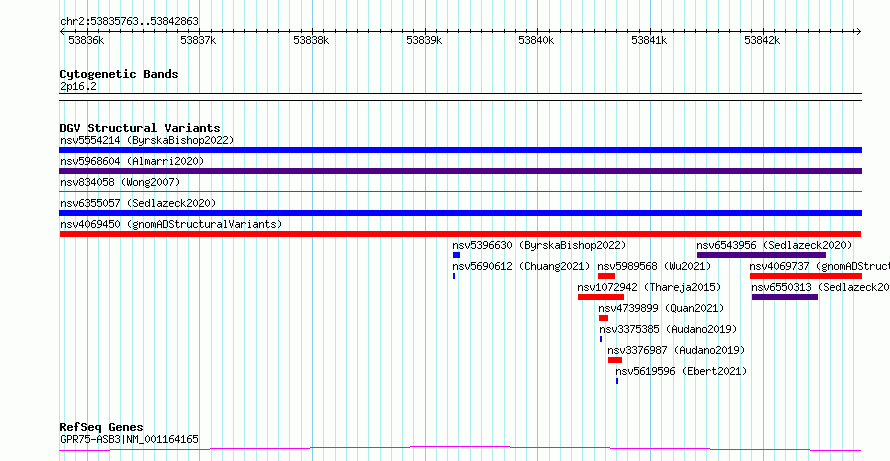Click the thin brown nsv834058 variant line
The width and height of the screenshot is (890, 461).
pos(460,192)
